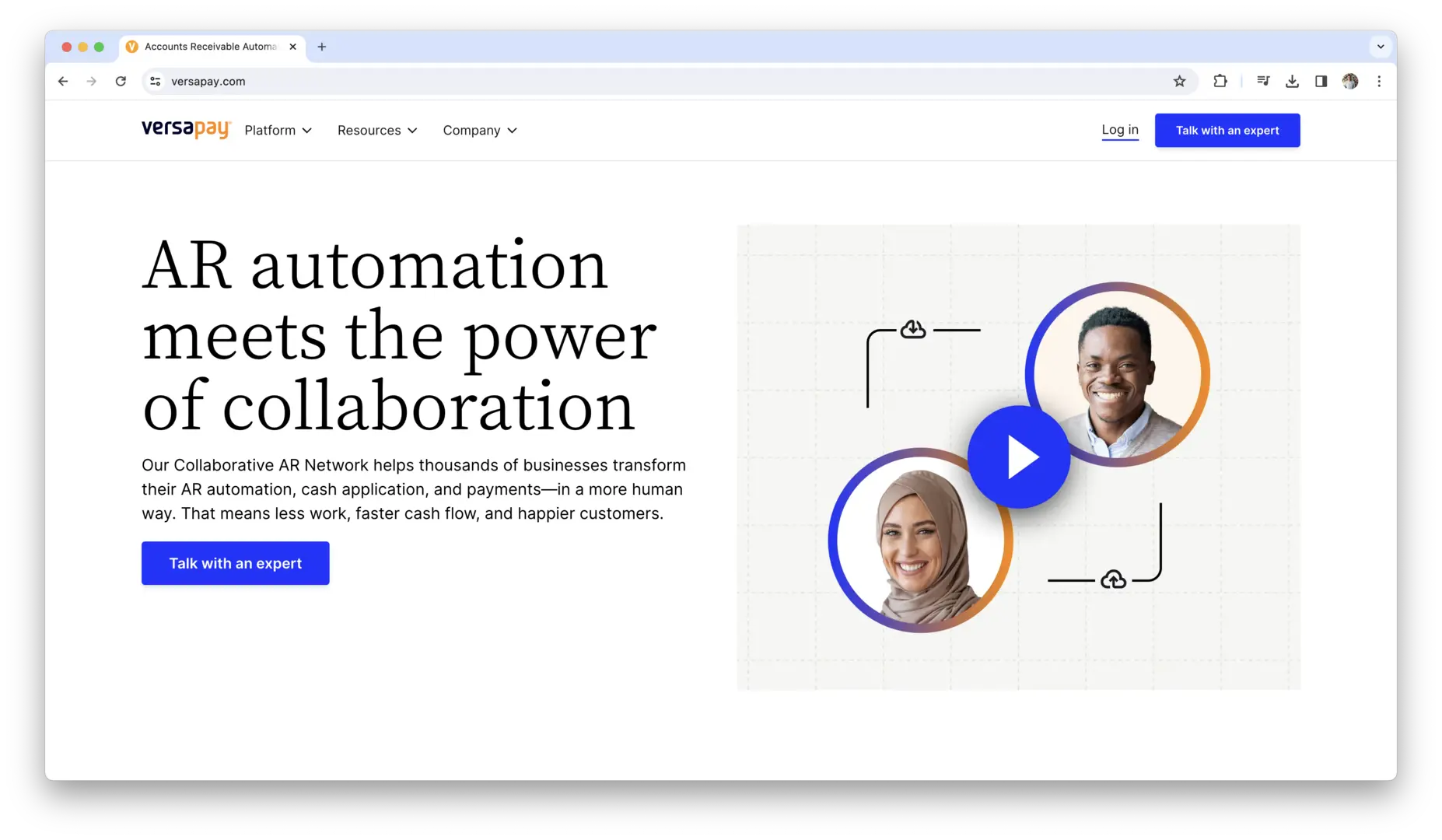Click the smiling man portrait
Viewport: 1442px width, 840px height.
tap(1117, 374)
